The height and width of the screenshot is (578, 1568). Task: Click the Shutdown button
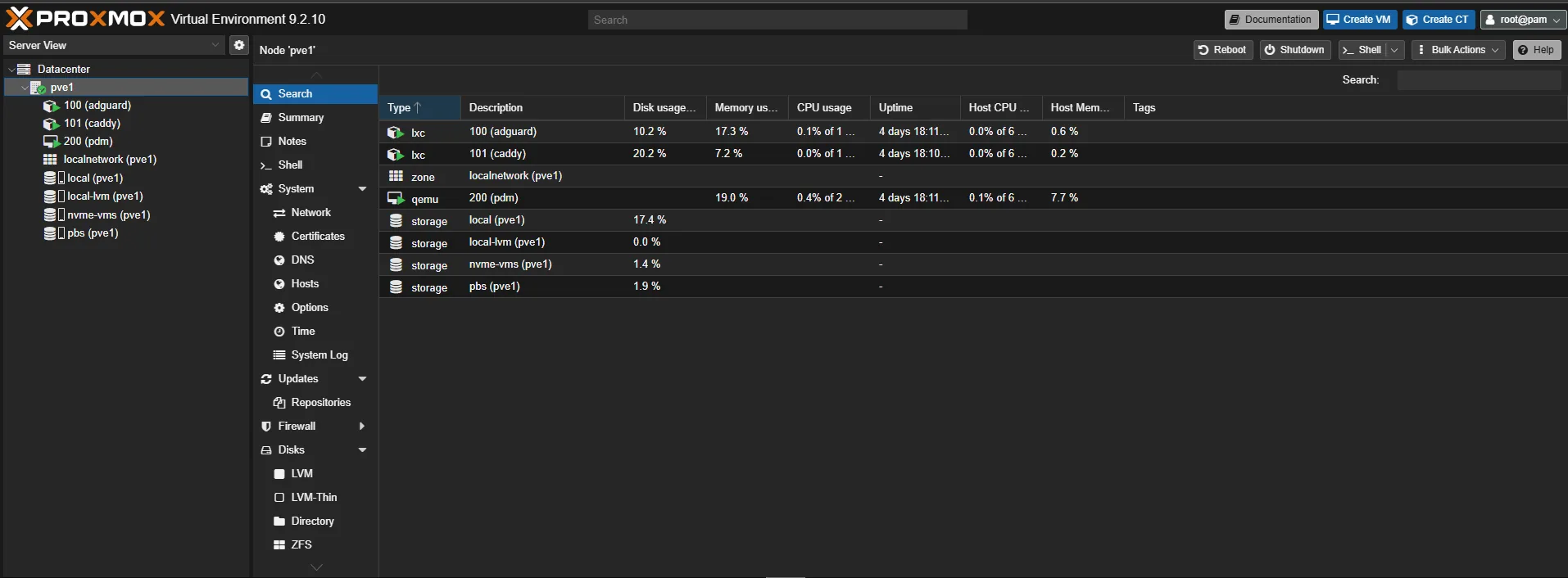point(1295,50)
